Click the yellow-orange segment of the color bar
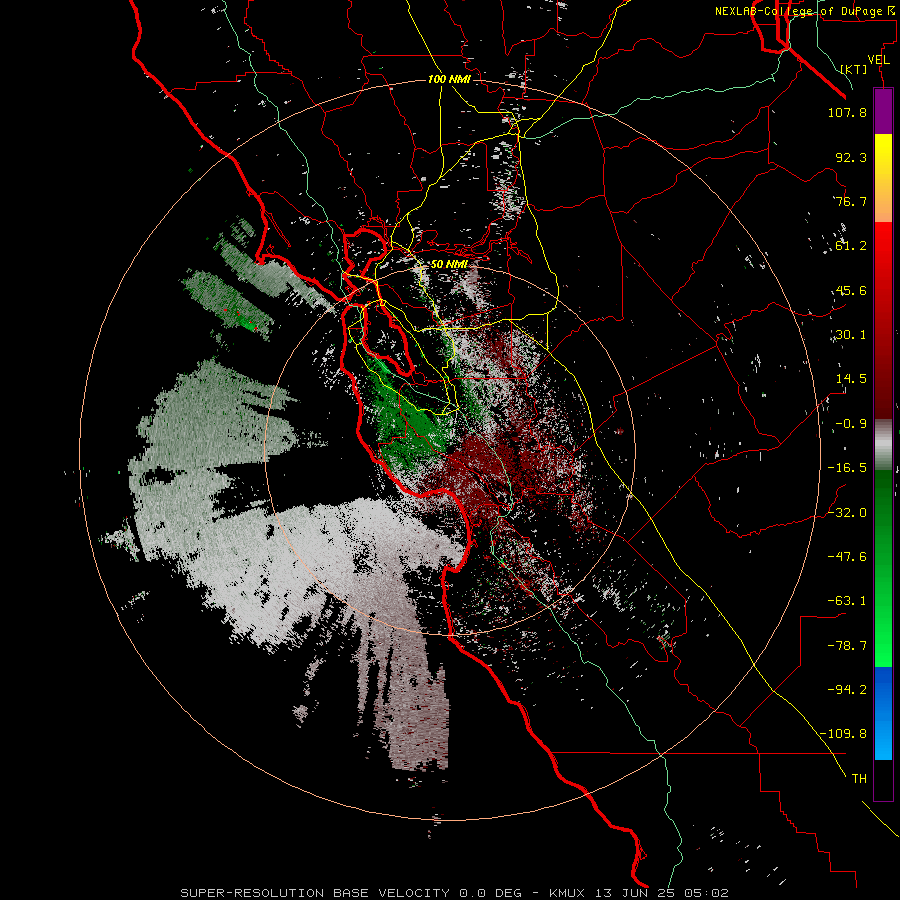Viewport: 900px width, 900px height. click(x=883, y=178)
